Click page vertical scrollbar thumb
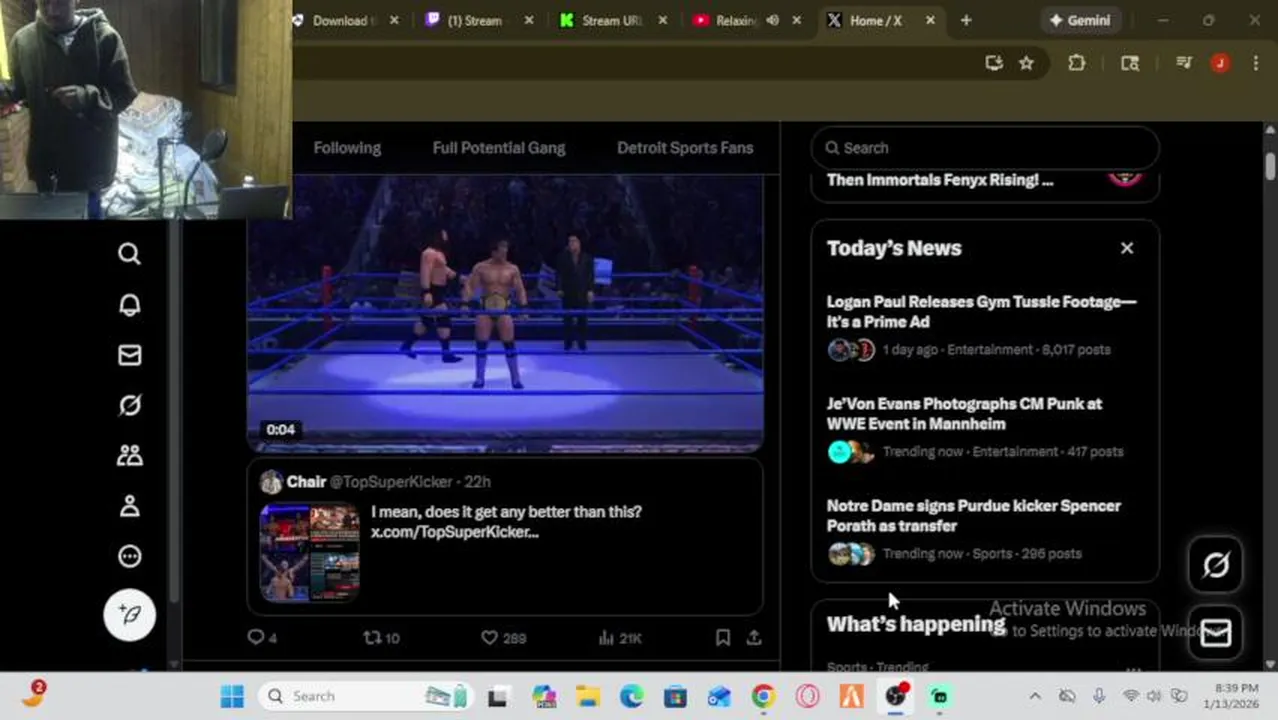 pos(1270,166)
